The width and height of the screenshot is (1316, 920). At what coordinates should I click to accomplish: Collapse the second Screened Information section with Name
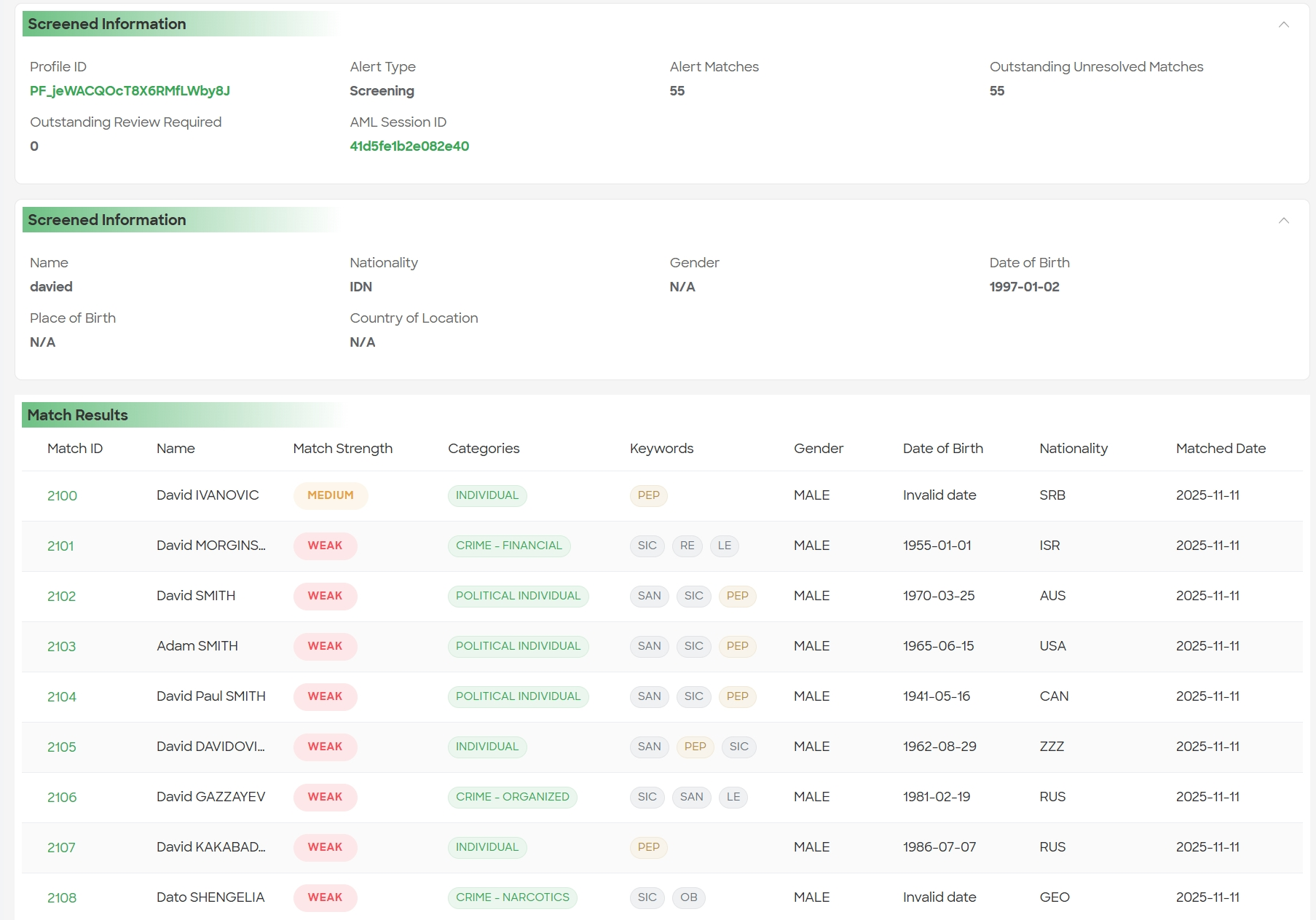point(1283,221)
